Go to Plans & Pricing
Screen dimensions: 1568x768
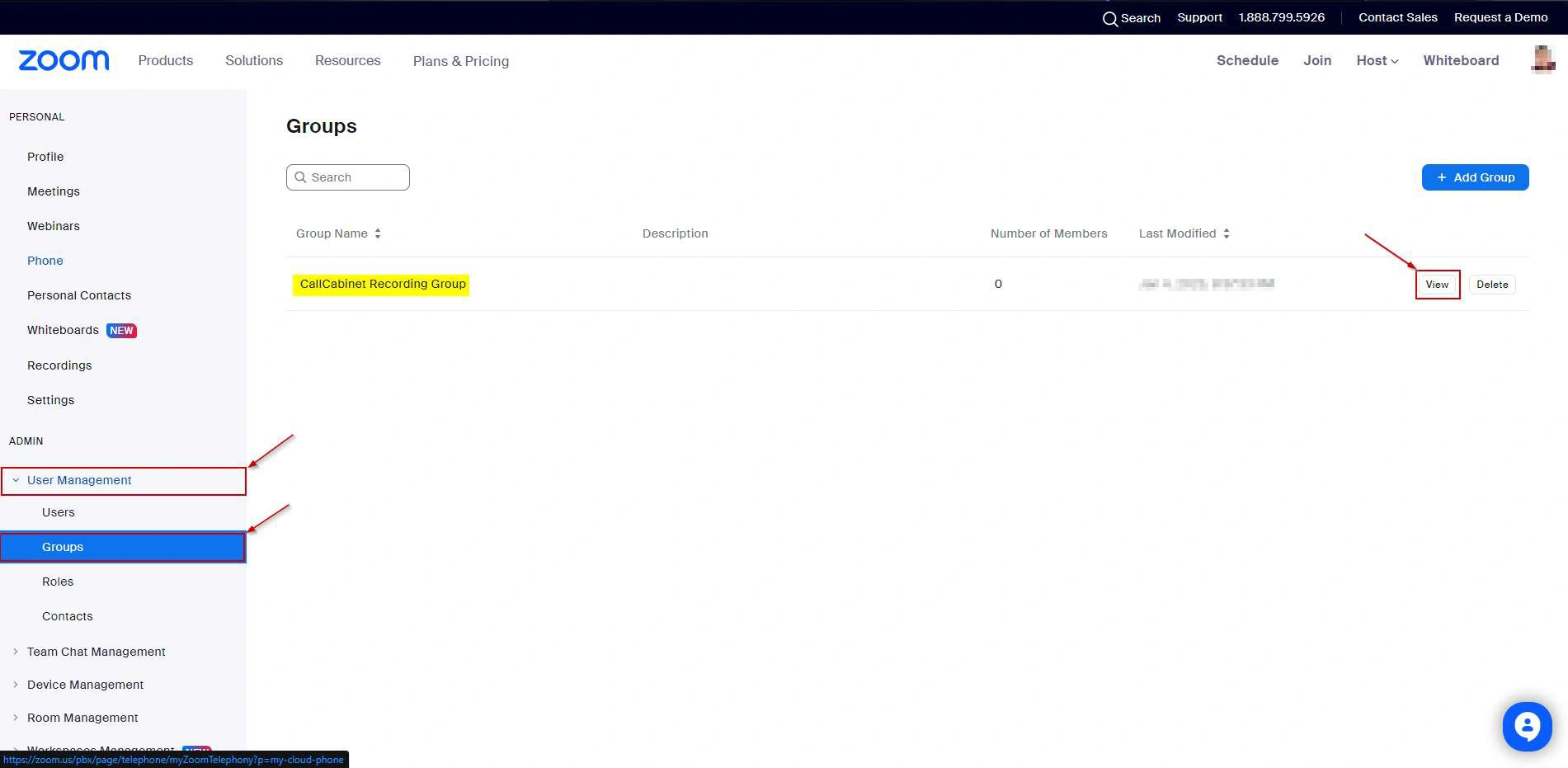[461, 61]
